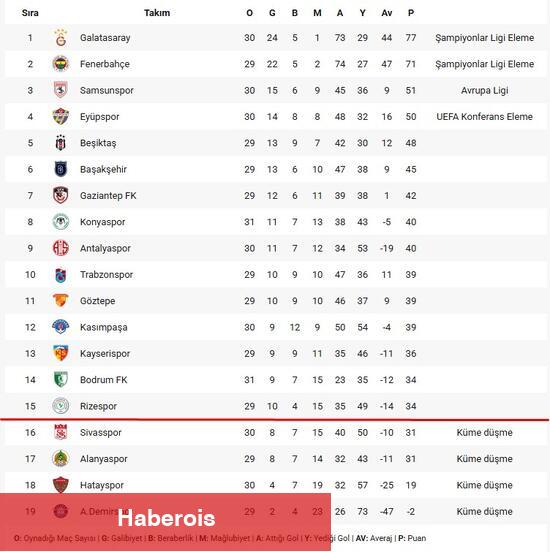Open the Beşiktaş club logo
The height and width of the screenshot is (552, 550).
tap(61, 143)
